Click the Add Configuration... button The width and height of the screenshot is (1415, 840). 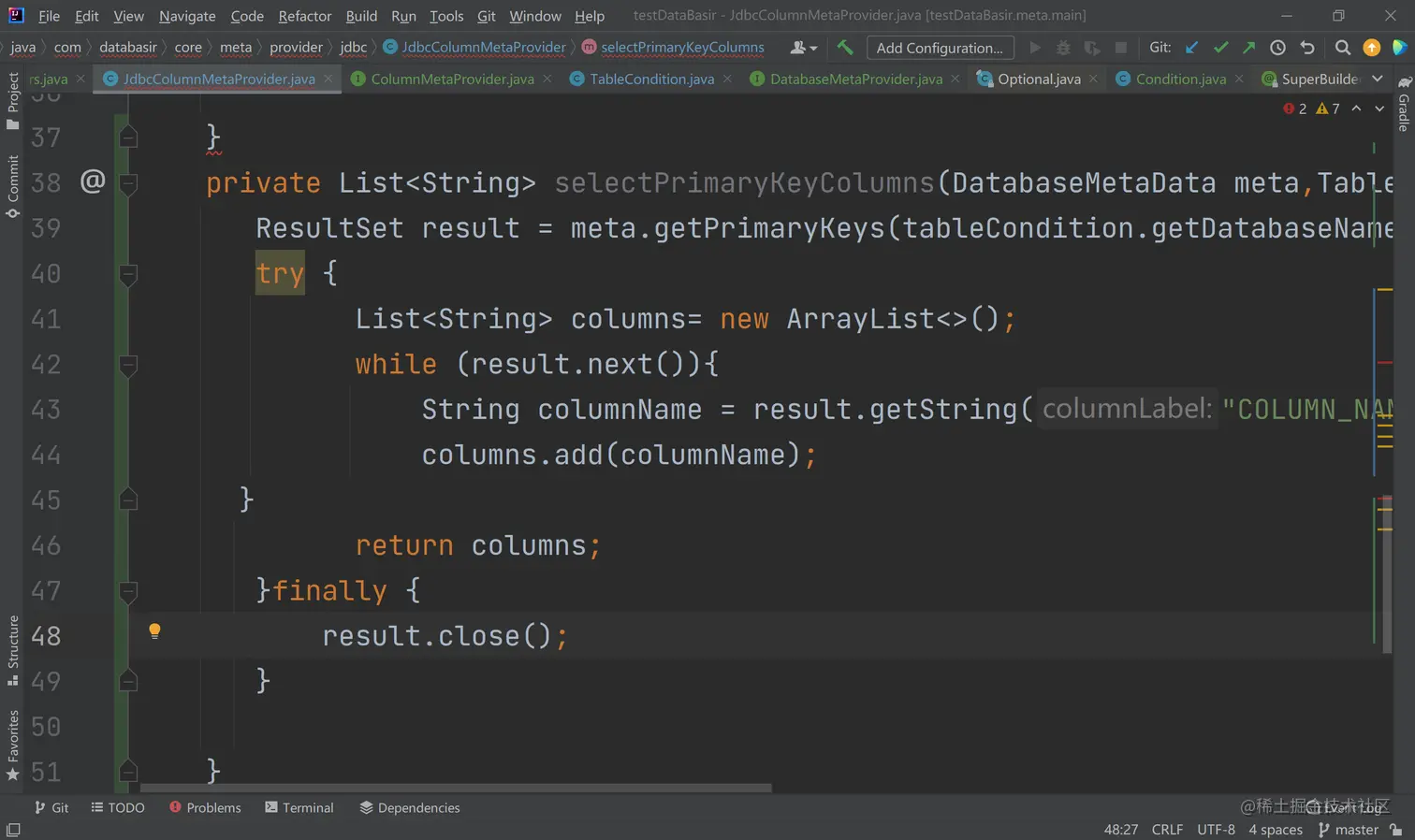940,48
